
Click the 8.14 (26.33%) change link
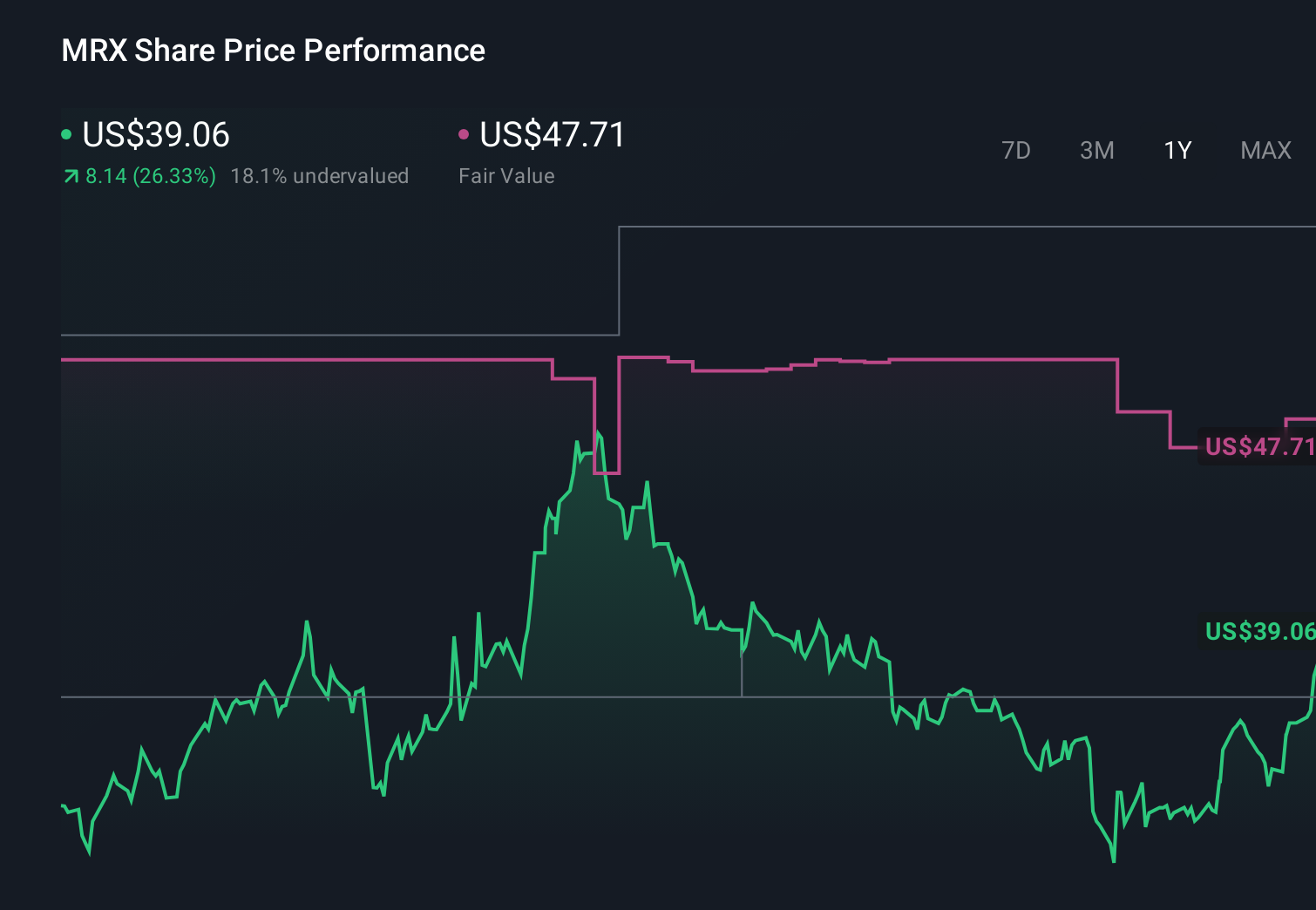150,176
